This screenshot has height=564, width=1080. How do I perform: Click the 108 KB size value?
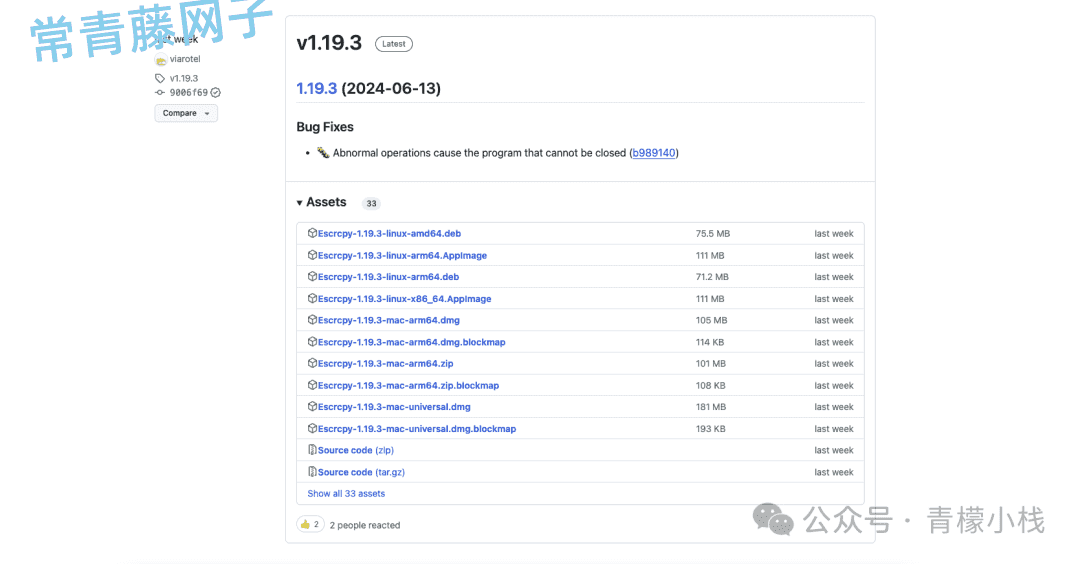pyautogui.click(x=710, y=386)
